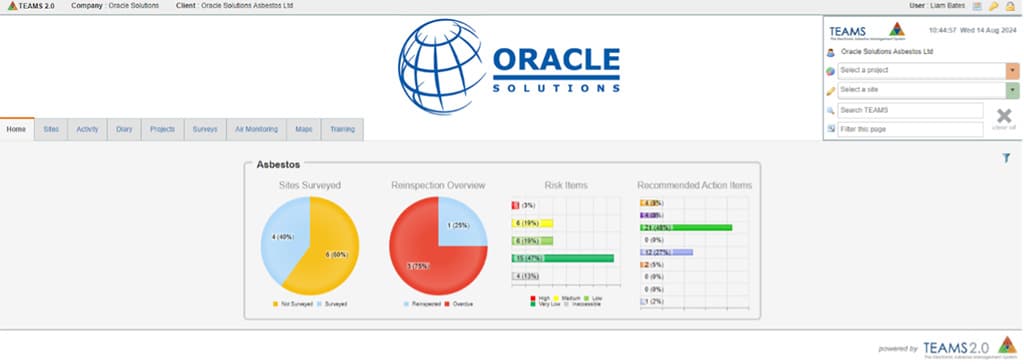Toggle the Overdue legend swatch
The height and width of the screenshot is (364, 1024).
click(447, 304)
